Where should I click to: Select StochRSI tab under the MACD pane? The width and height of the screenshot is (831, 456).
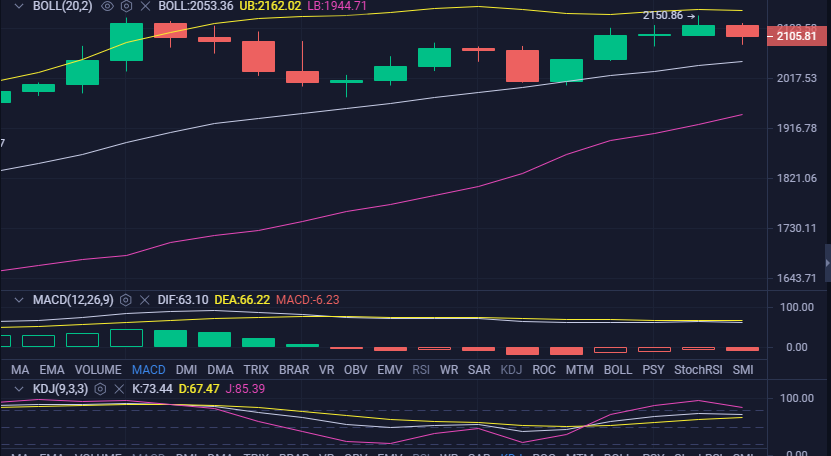[698, 370]
